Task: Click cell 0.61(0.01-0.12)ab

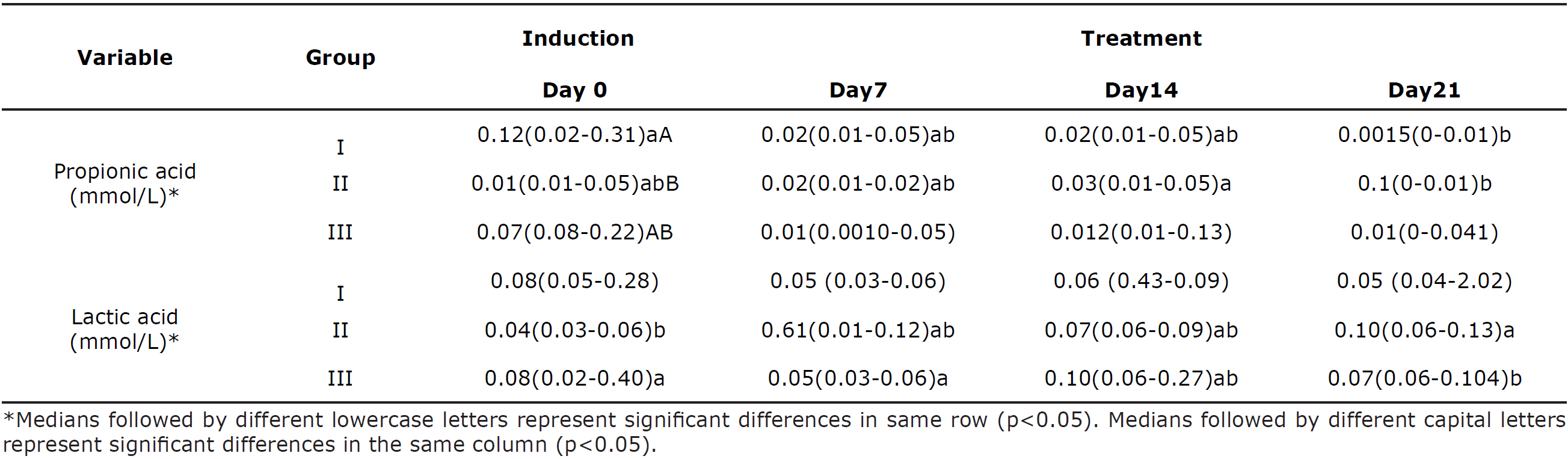Action: (x=858, y=330)
